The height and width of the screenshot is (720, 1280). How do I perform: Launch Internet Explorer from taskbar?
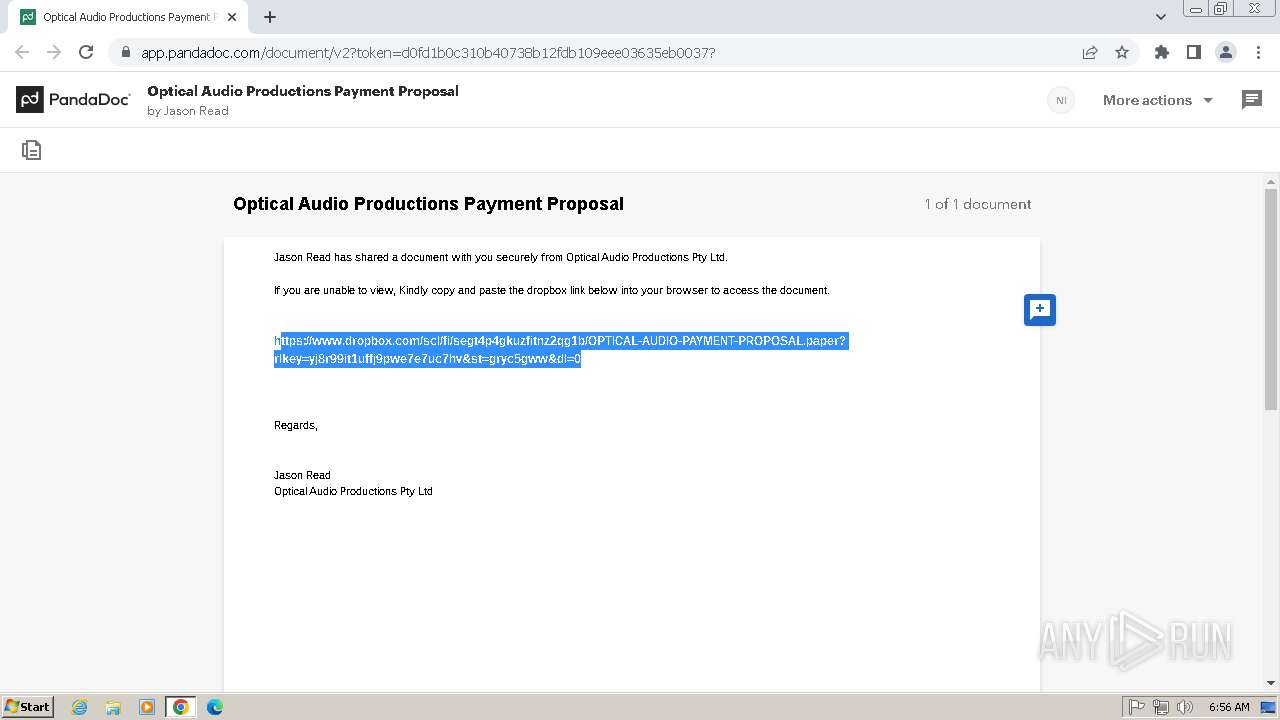[79, 707]
